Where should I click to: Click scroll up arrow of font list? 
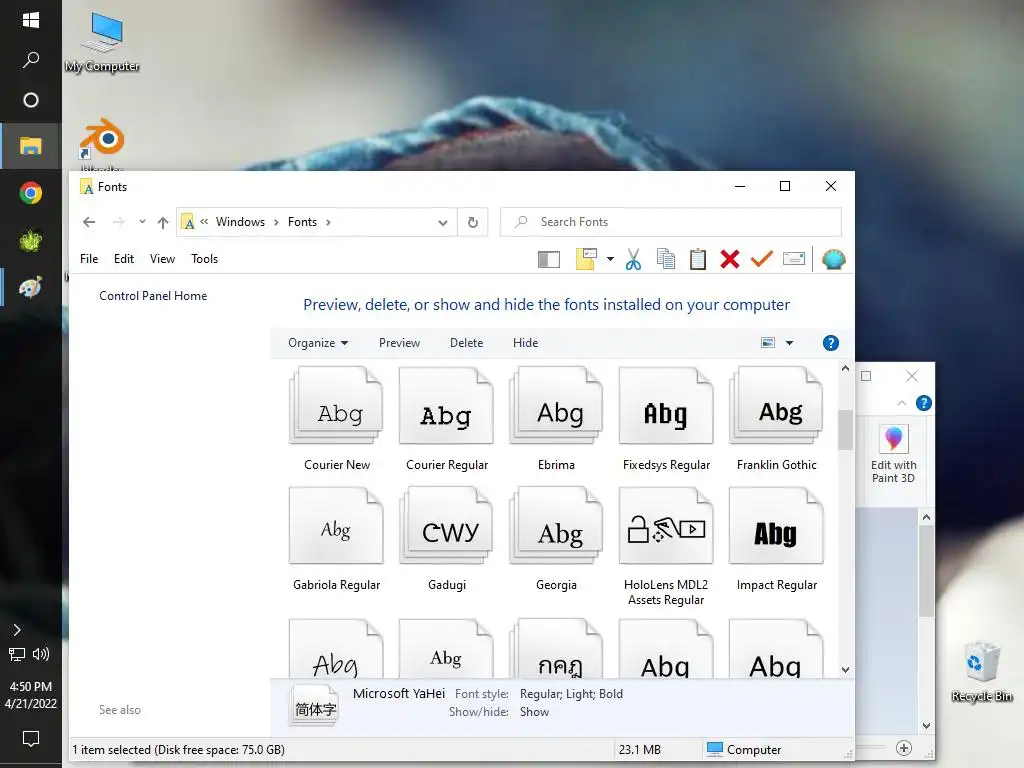[845, 368]
